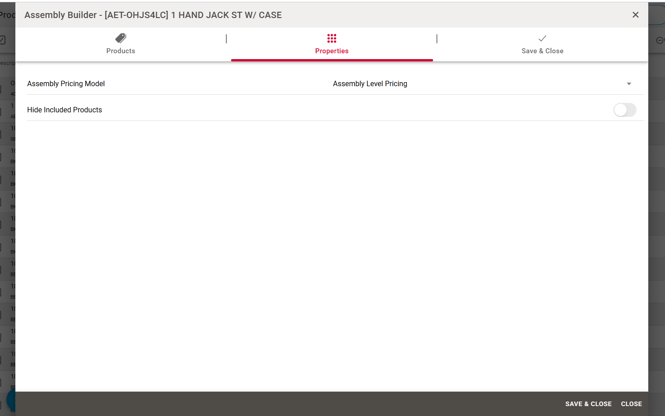Click the Properties grid icon

point(332,38)
